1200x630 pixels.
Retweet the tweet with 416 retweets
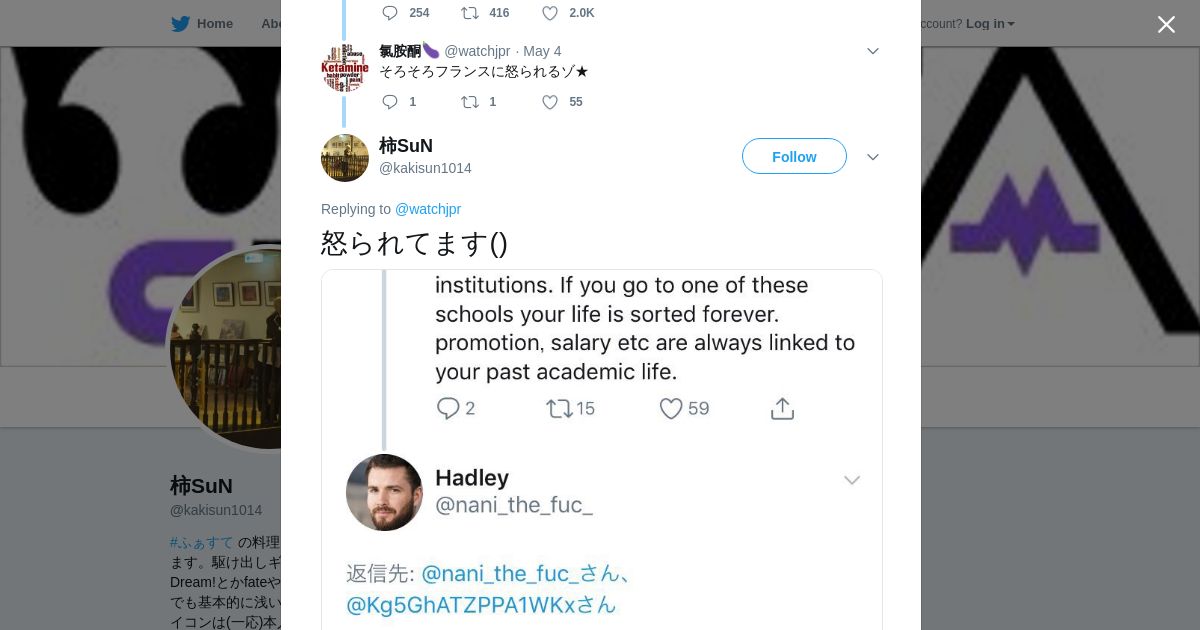point(470,13)
